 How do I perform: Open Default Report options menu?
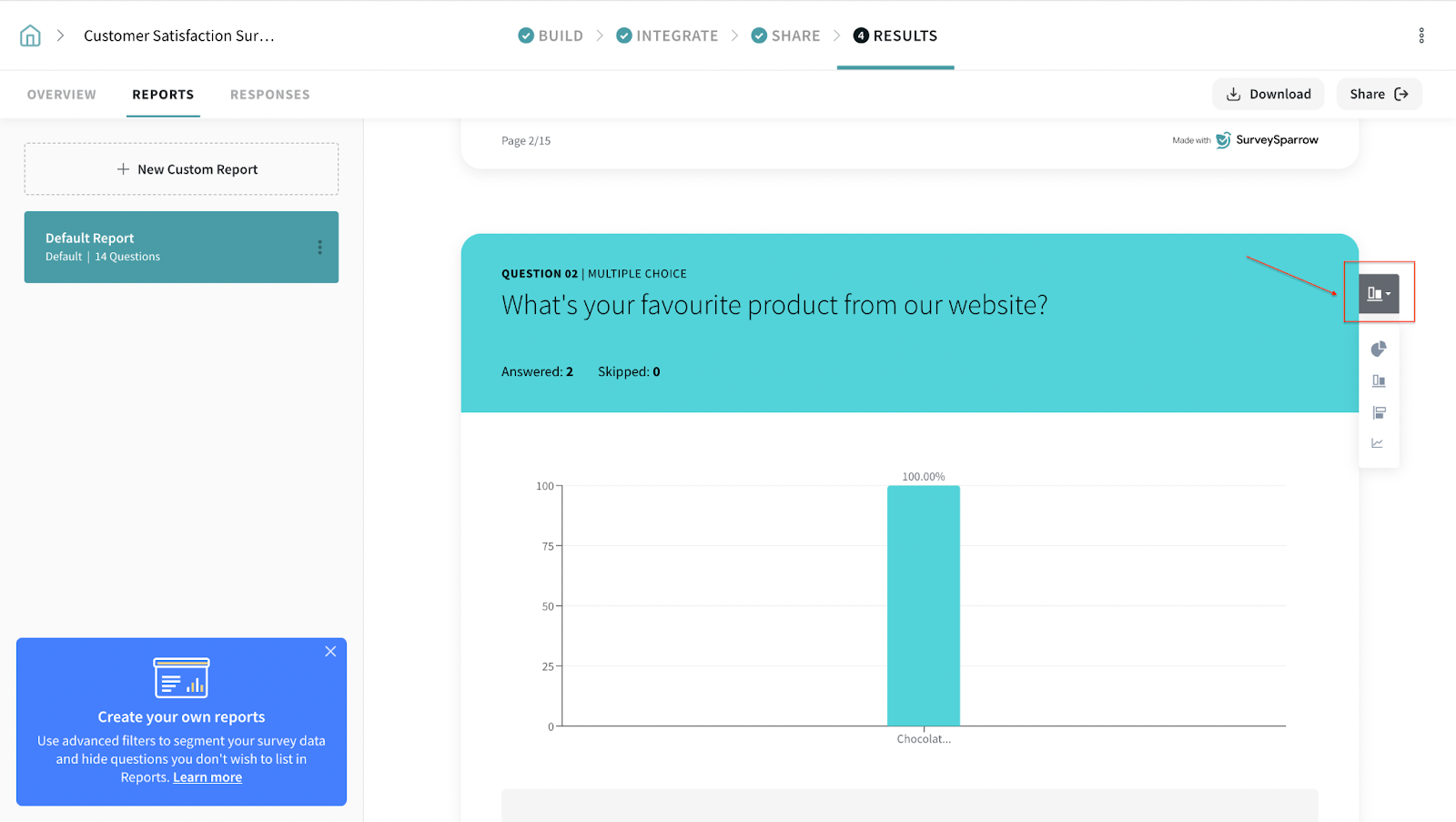(319, 248)
